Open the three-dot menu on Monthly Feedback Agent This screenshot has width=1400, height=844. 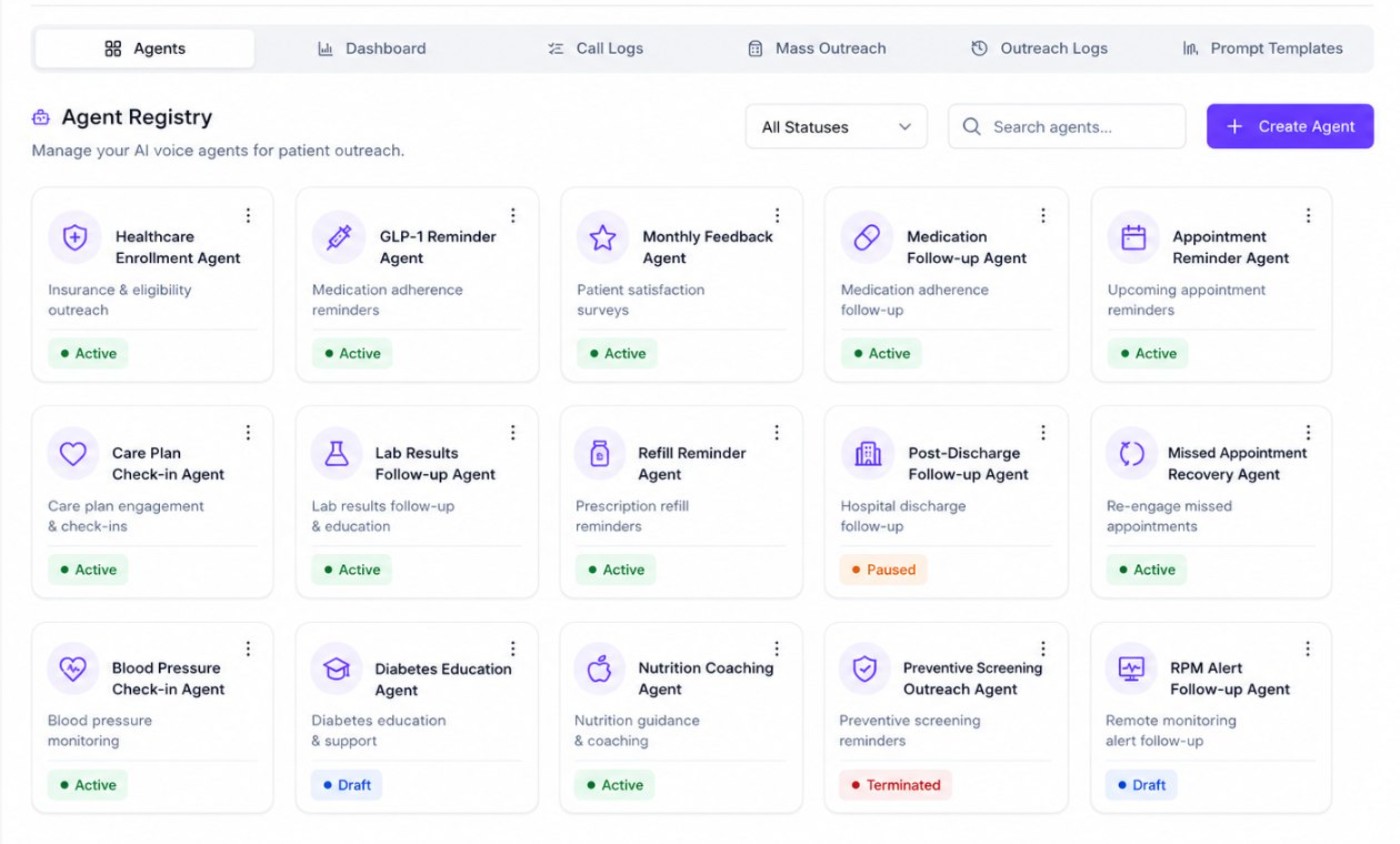(777, 216)
